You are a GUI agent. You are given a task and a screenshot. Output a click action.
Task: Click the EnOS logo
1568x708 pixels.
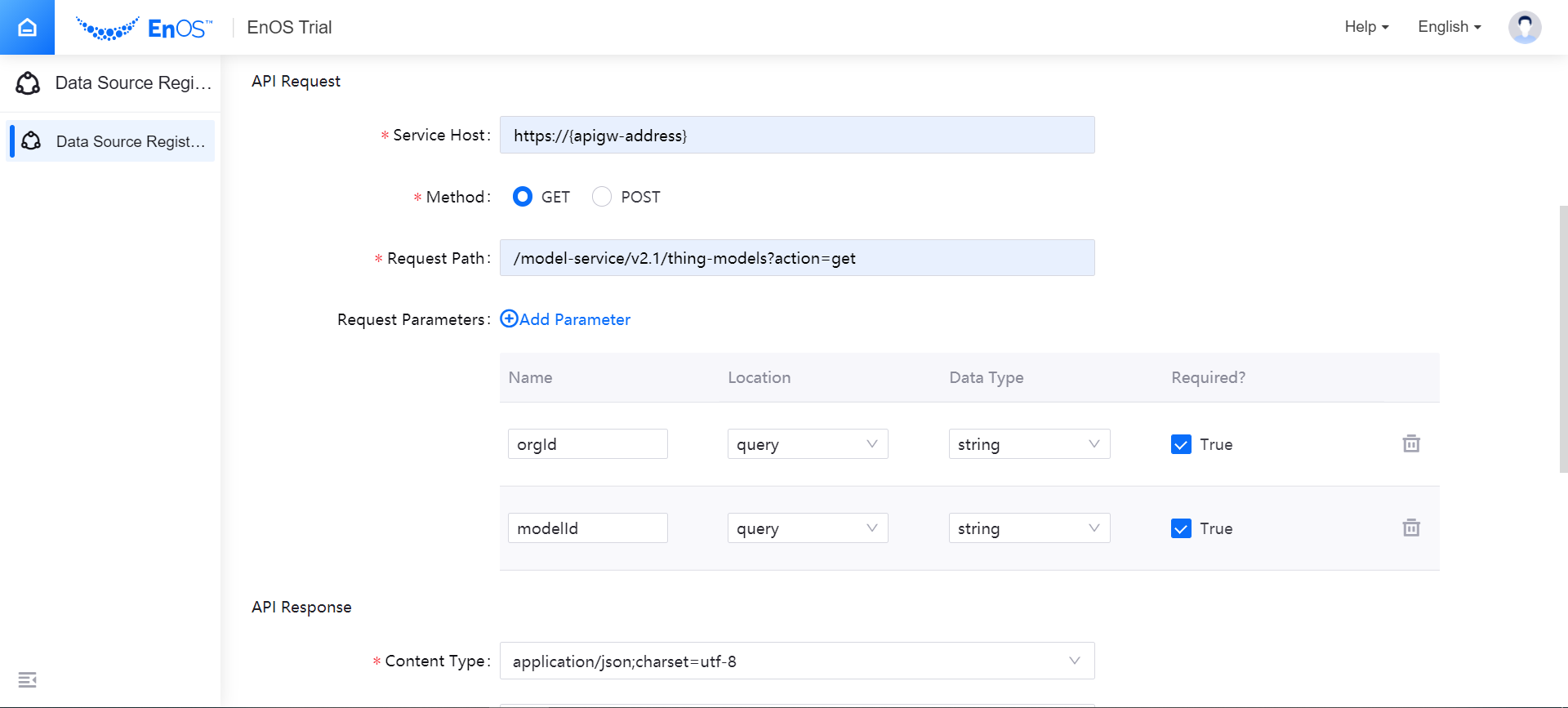coord(144,29)
